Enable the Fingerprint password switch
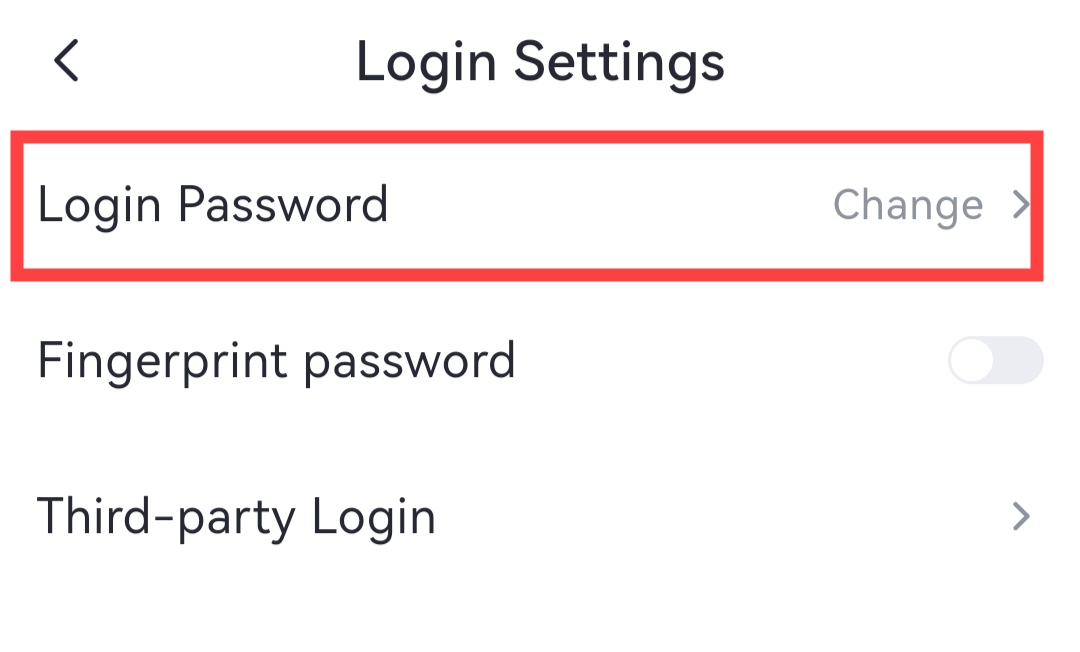The image size is (1080, 652). tap(995, 361)
